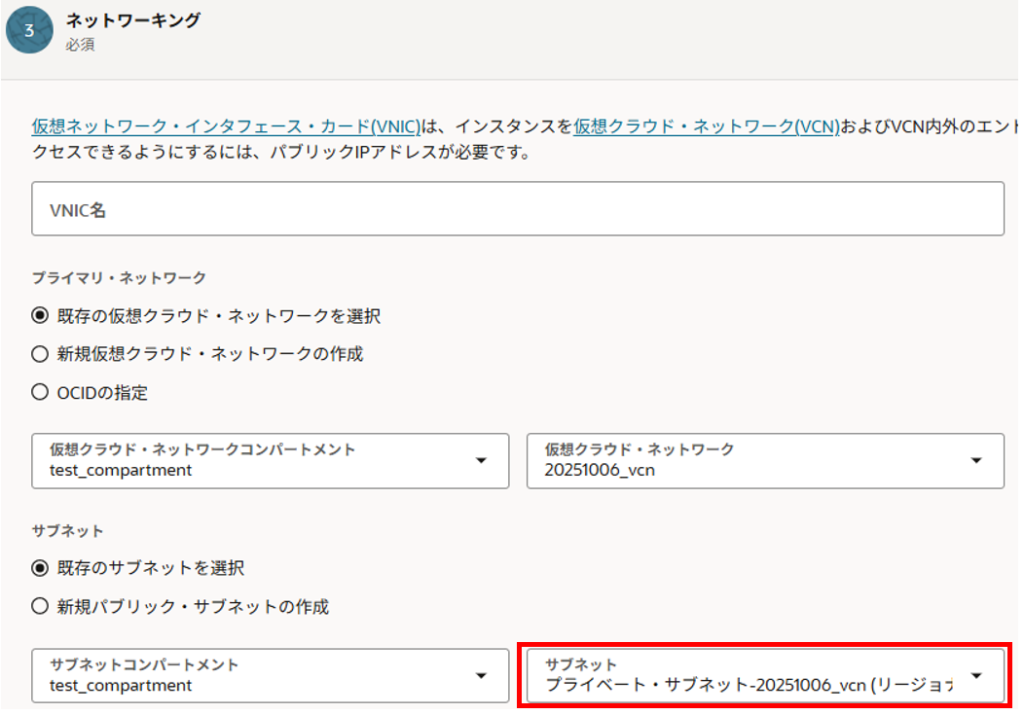Open the 仮想ネットワーク・インタフェース・カード(VNIC) link
Image resolution: width=1024 pixels, height=714 pixels.
(225, 127)
